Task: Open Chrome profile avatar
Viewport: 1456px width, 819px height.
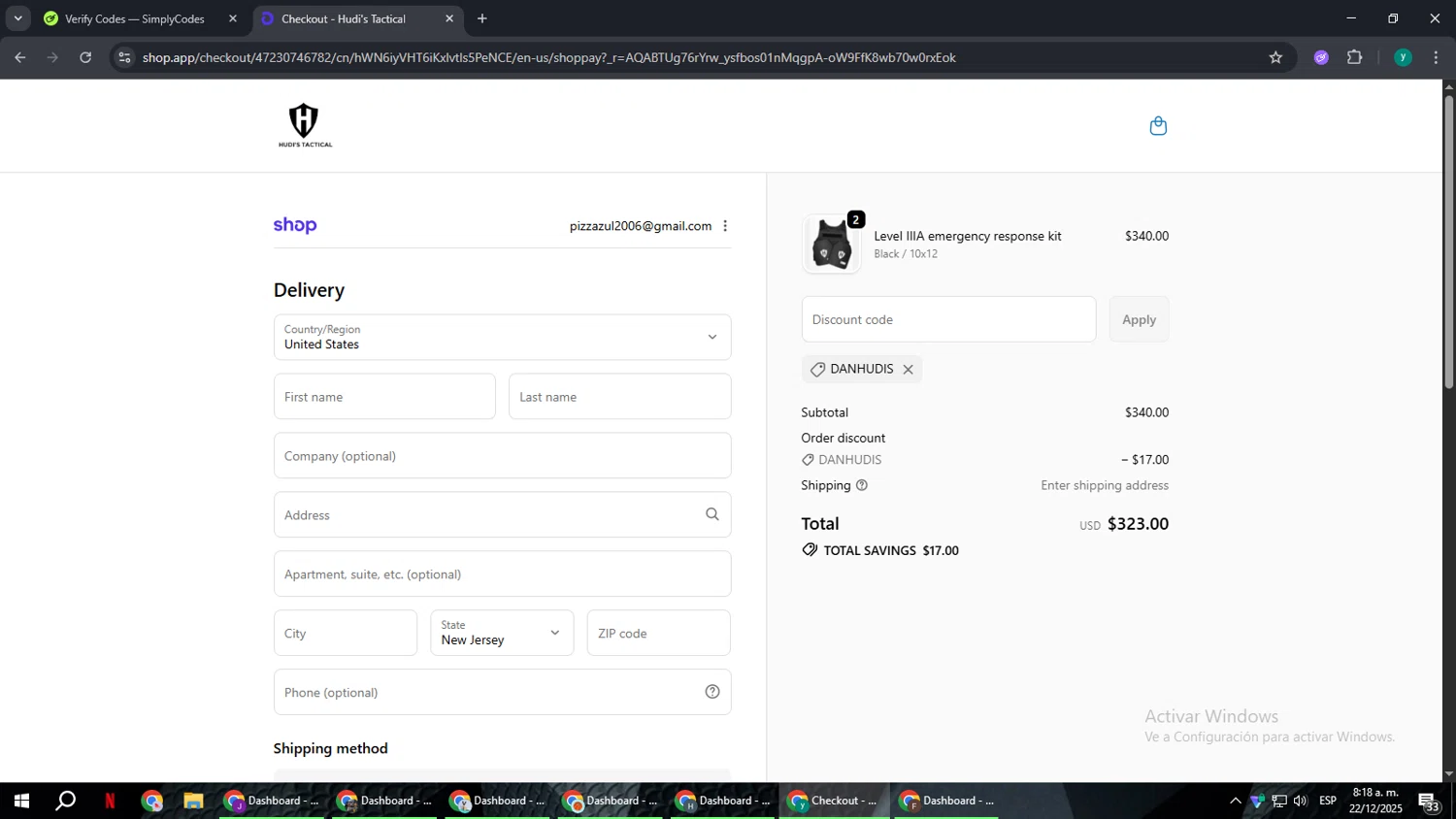Action: (1403, 57)
